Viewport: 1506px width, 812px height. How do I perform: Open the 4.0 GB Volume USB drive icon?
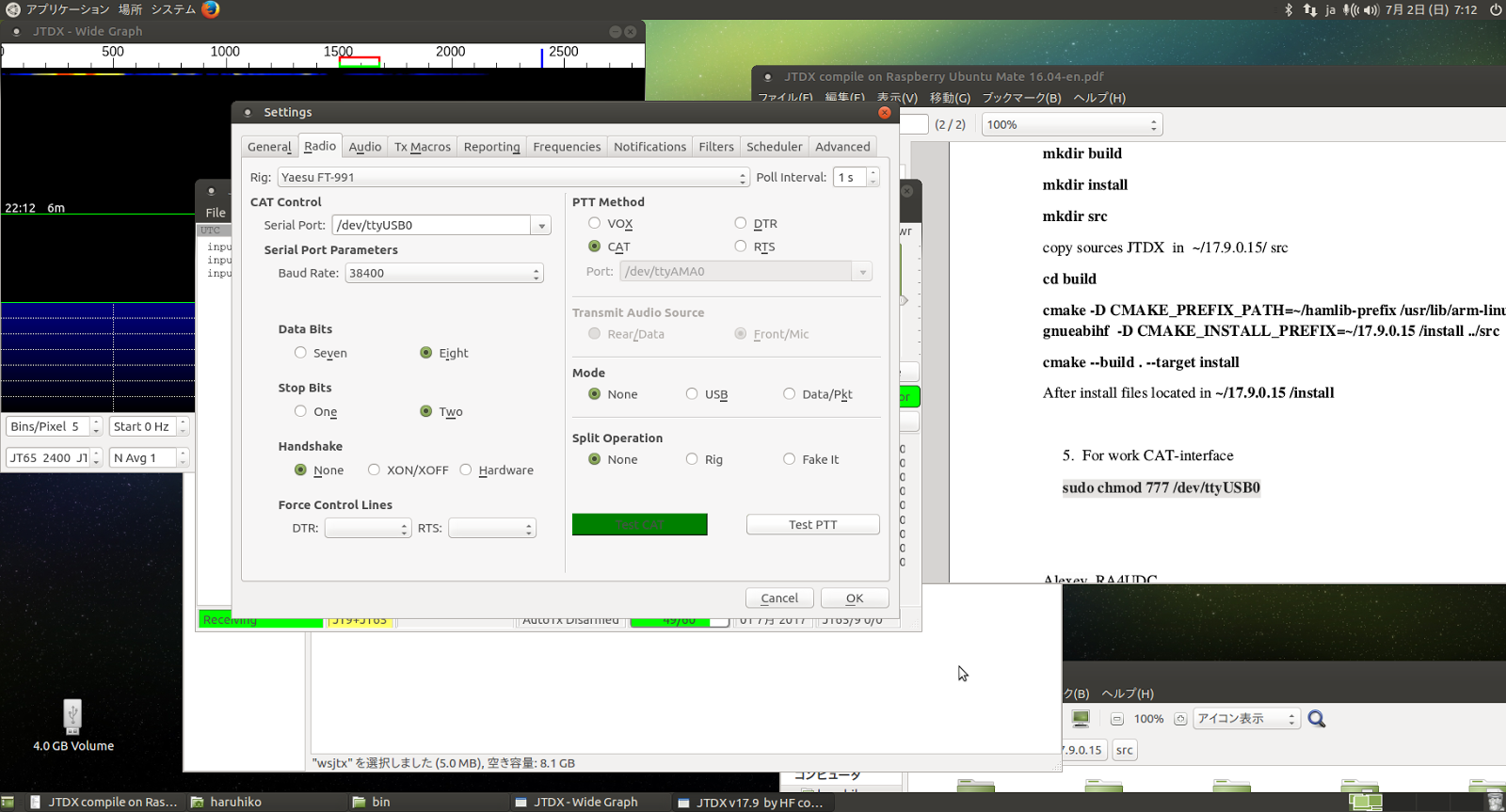click(72, 716)
